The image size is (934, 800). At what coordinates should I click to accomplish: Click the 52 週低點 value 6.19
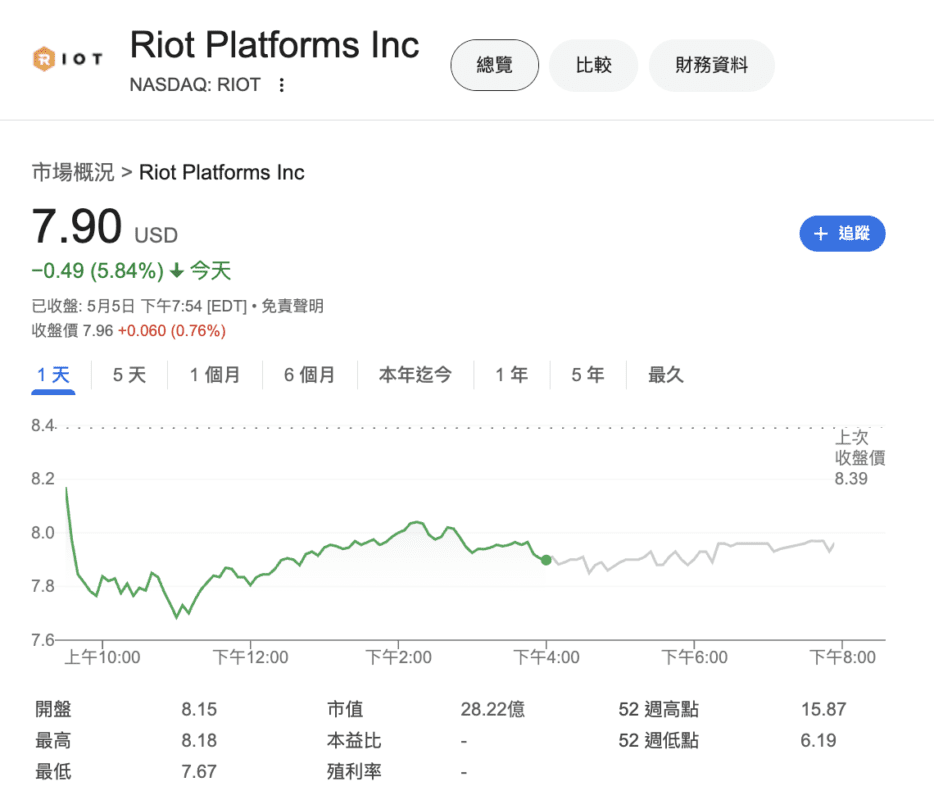(818, 740)
